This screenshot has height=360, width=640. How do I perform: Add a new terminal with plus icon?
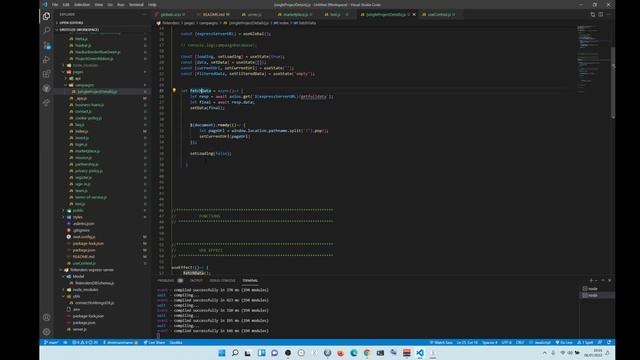[591, 280]
